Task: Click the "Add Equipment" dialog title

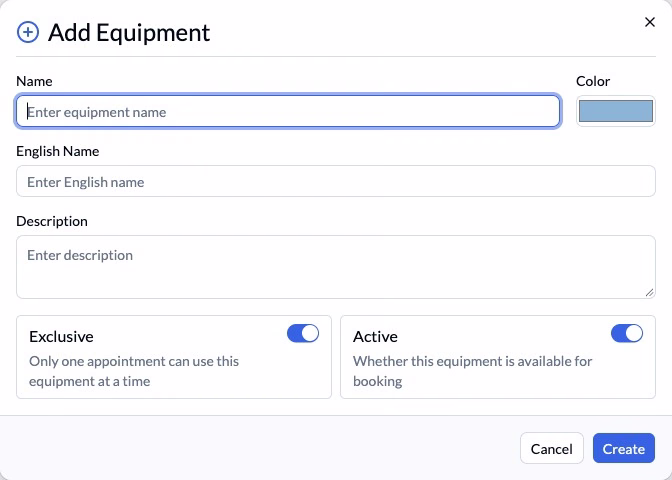Action: [x=129, y=33]
